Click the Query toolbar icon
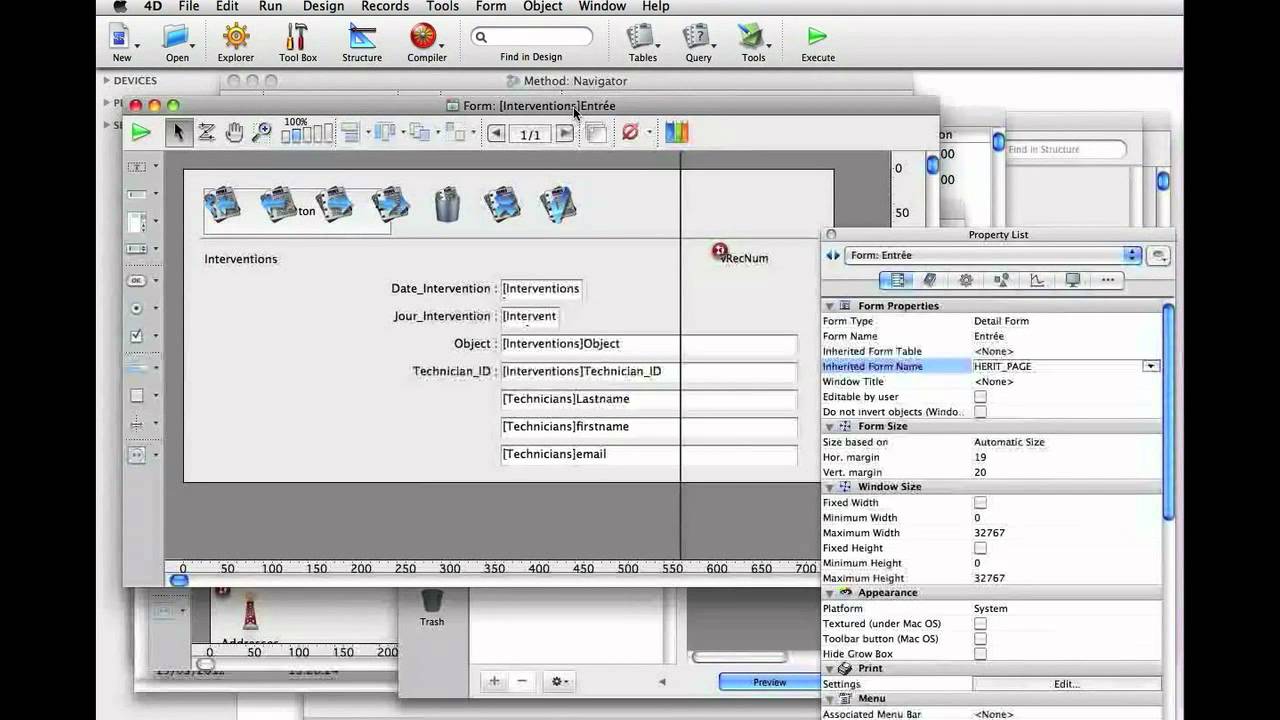 click(x=696, y=38)
